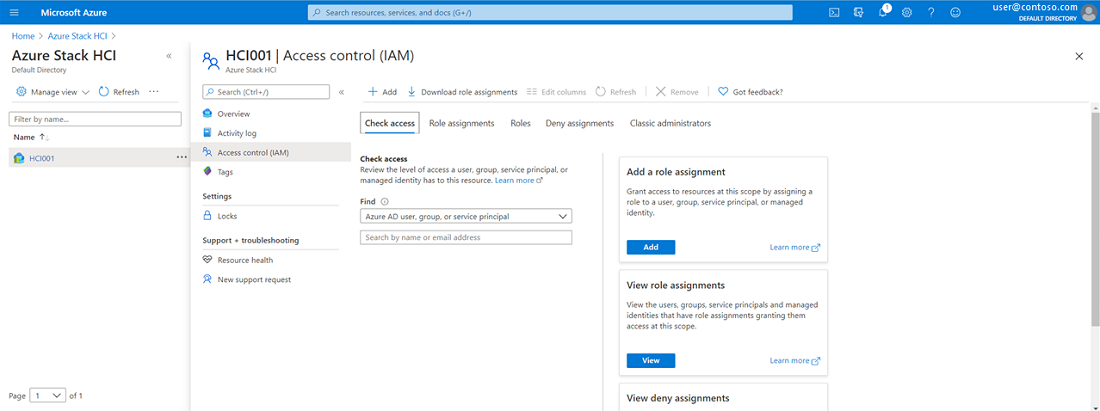
Task: Click Search by name or email address field
Action: coord(466,238)
